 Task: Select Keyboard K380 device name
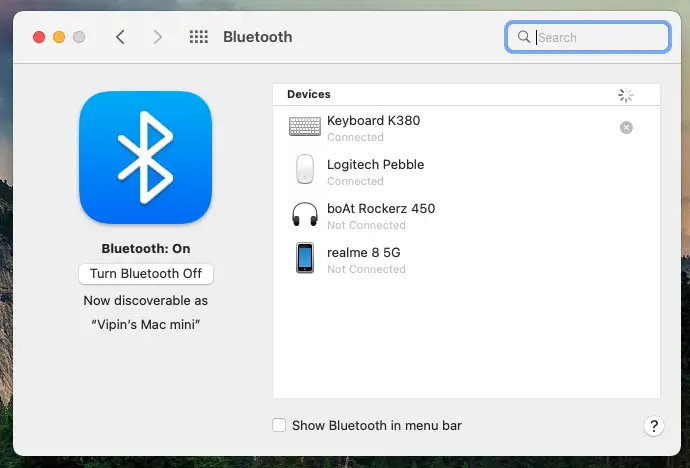374,121
